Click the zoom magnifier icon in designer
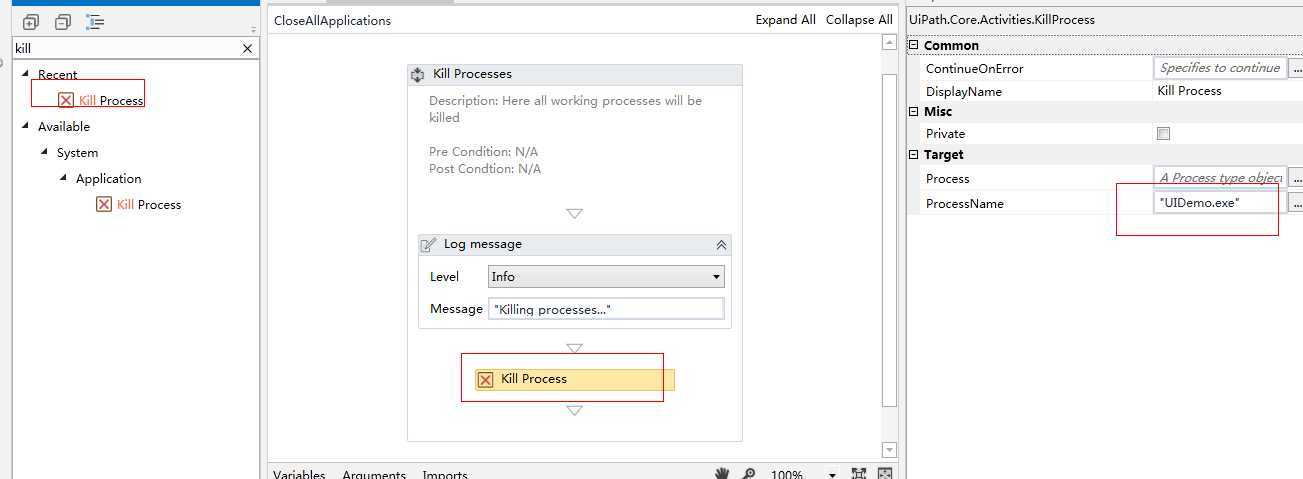This screenshot has height=479, width=1303. click(x=748, y=473)
